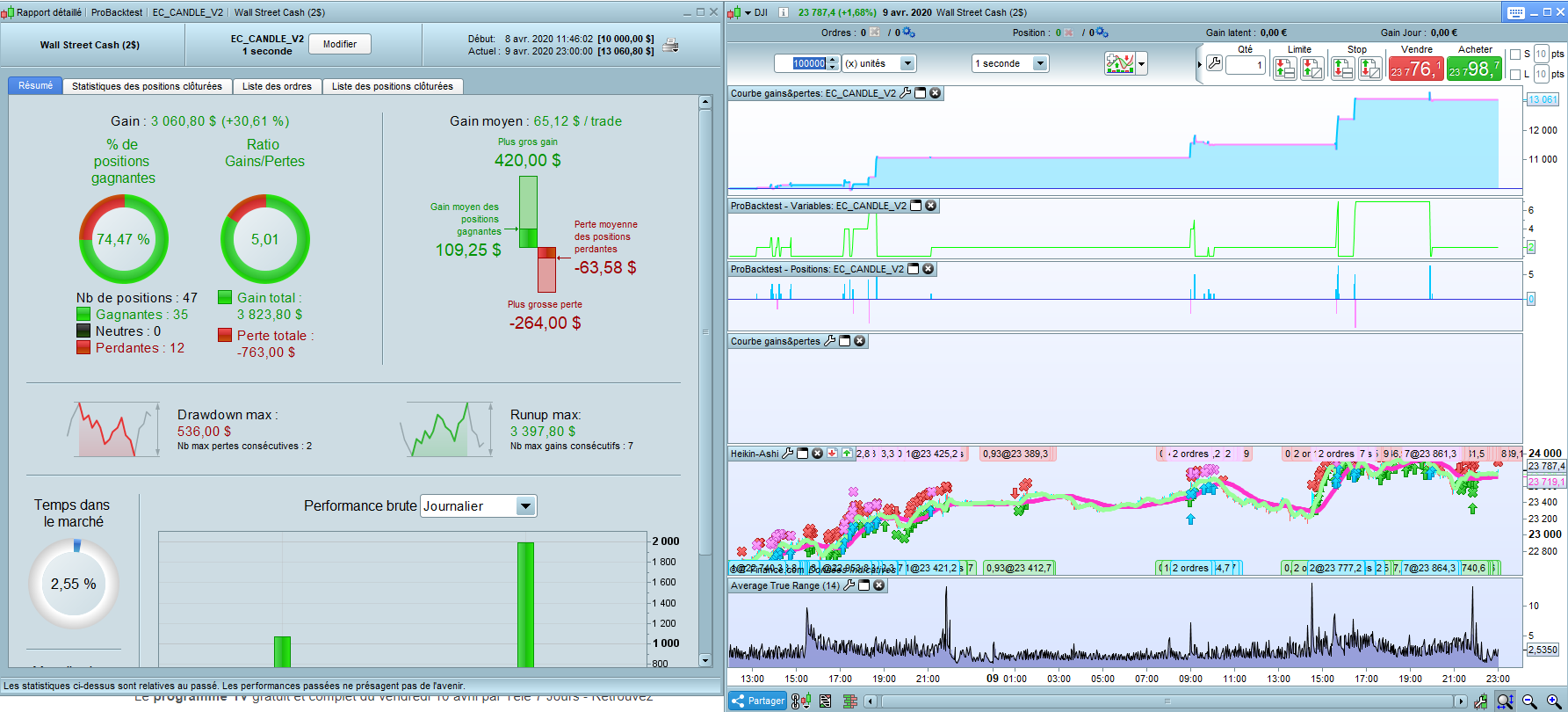Click the Partager share button
This screenshot has height=712, width=1568.
tap(758, 701)
